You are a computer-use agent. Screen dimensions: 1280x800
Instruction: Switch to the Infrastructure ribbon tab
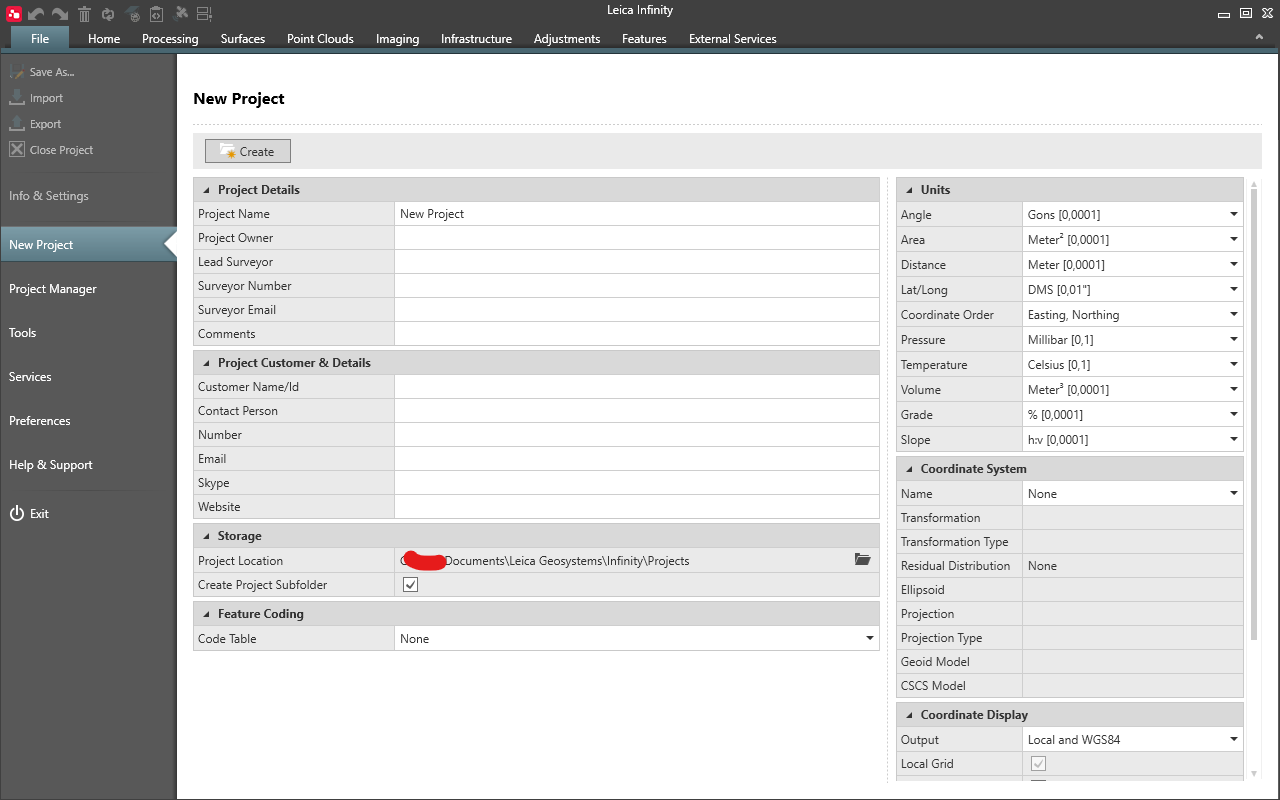tap(476, 38)
